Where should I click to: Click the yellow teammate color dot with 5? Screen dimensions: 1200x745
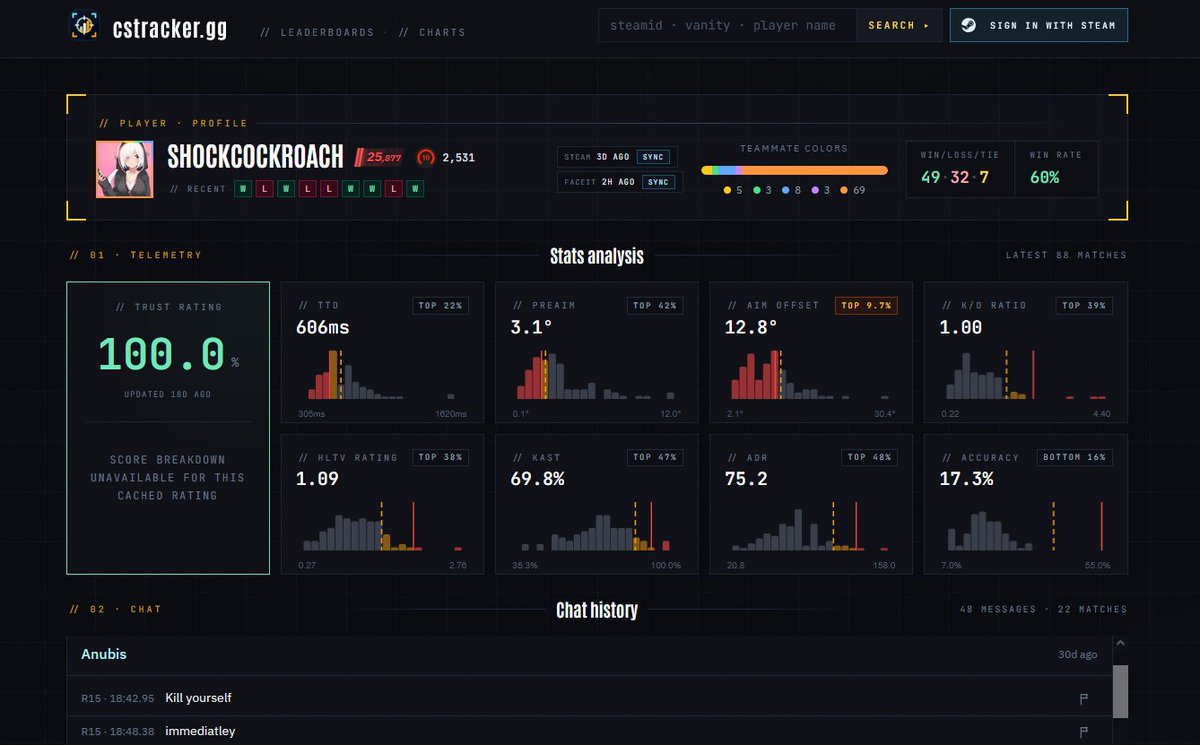(727, 190)
